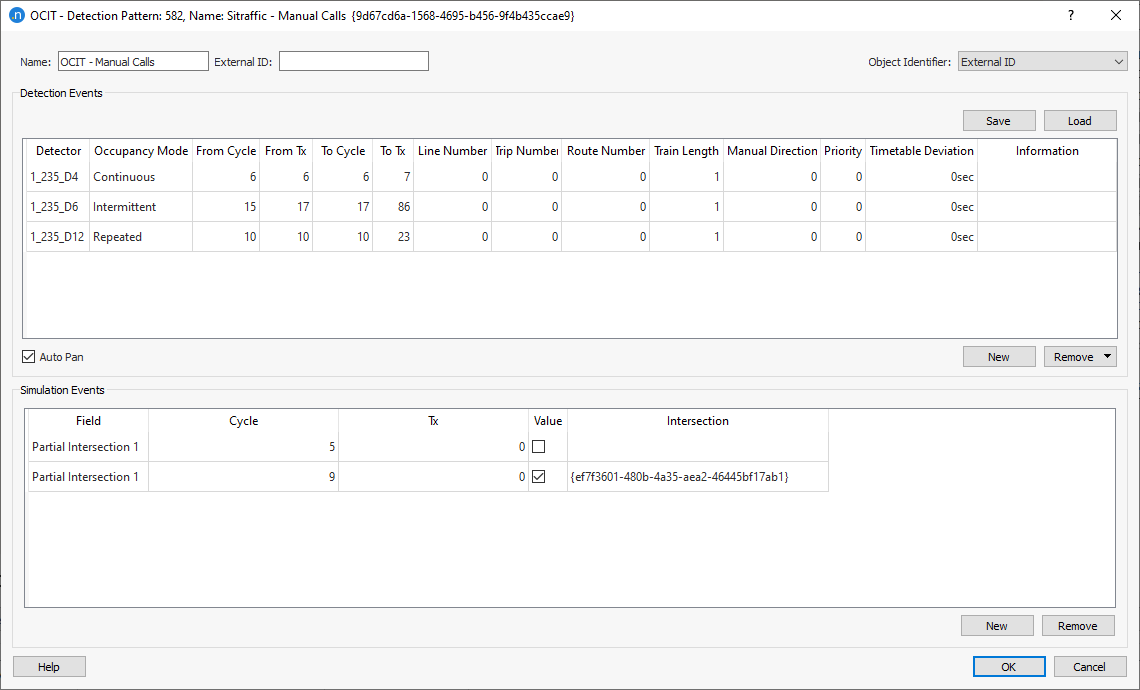1140x690 pixels.
Task: Check the Value box for cycle 5 simulation event
Action: (x=537, y=446)
